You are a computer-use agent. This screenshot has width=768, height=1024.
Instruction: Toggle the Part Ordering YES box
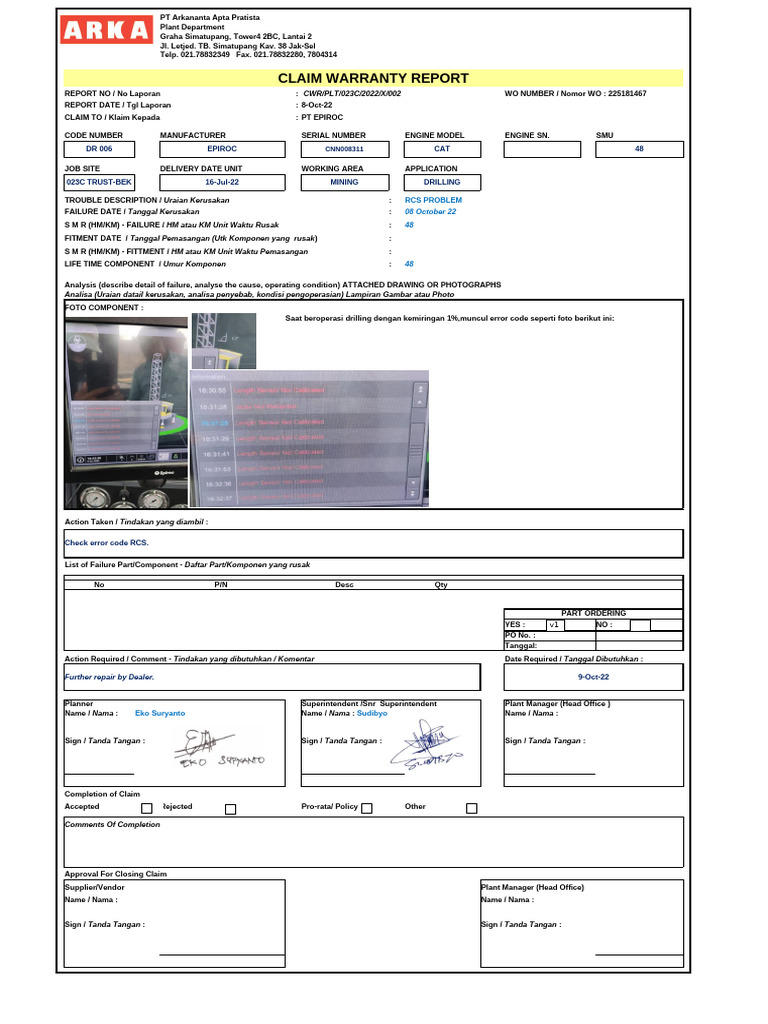point(554,625)
